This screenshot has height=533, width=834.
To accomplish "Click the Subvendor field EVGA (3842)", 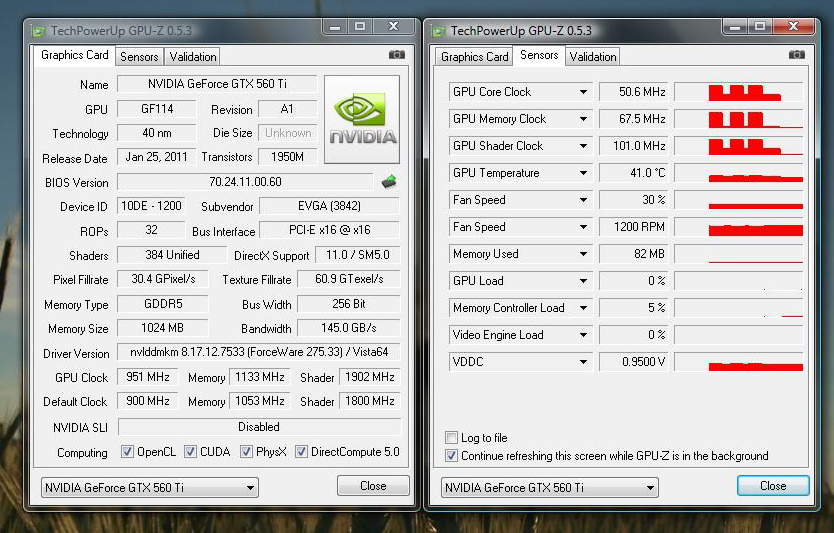I will 329,206.
